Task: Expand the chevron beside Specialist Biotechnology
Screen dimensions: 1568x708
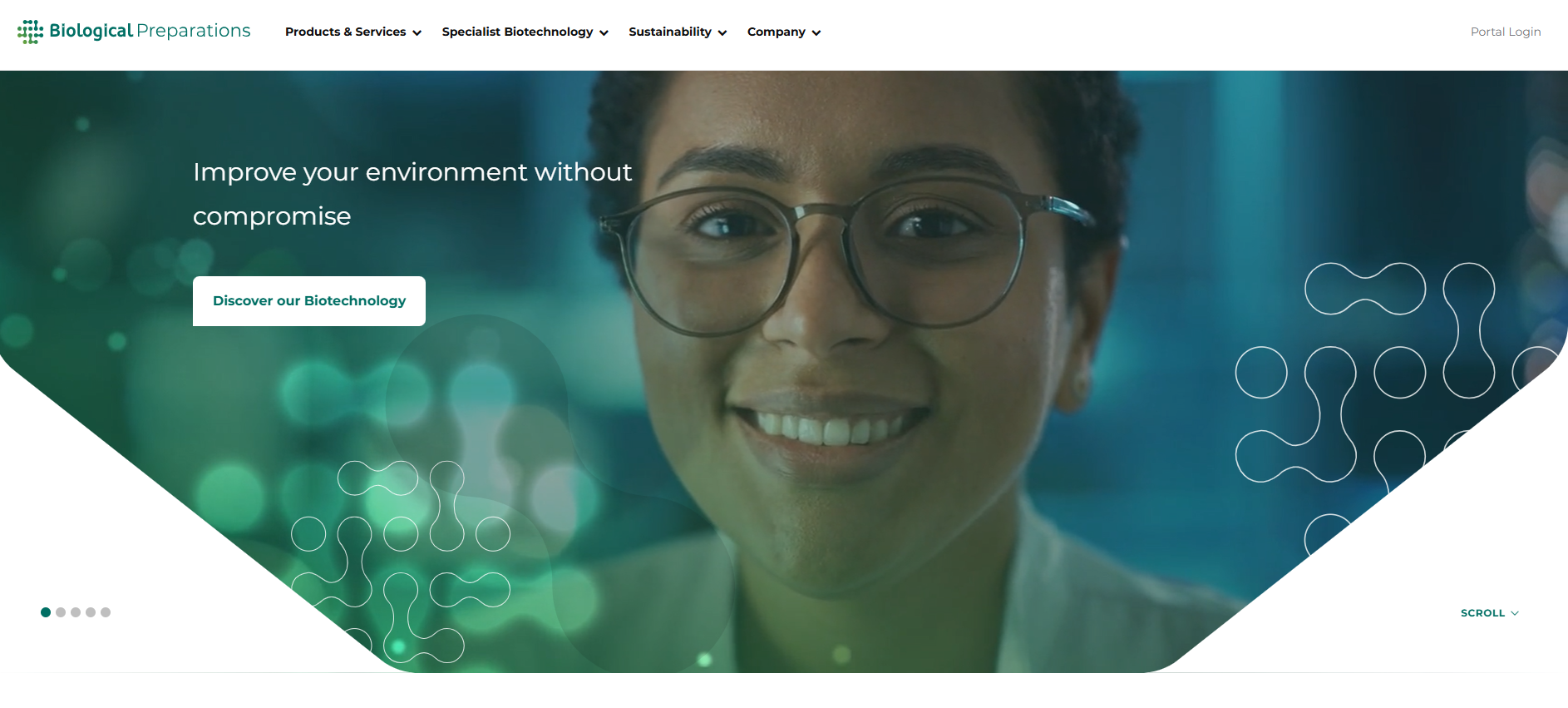Action: 604,33
